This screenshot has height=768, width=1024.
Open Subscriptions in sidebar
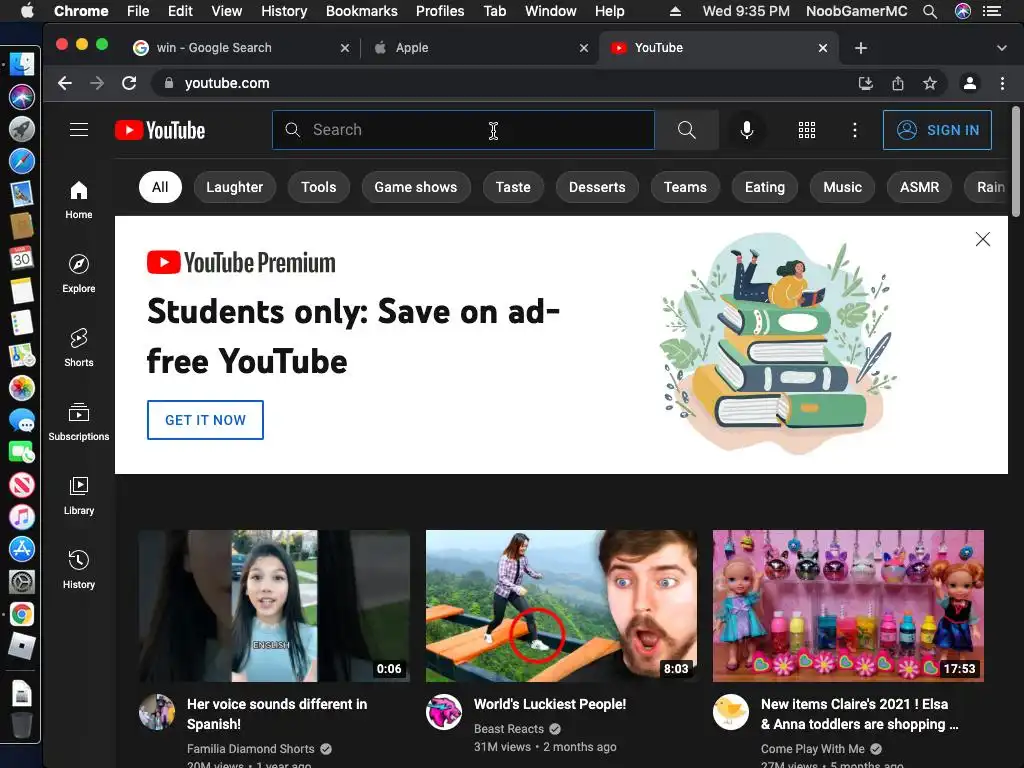tap(79, 422)
